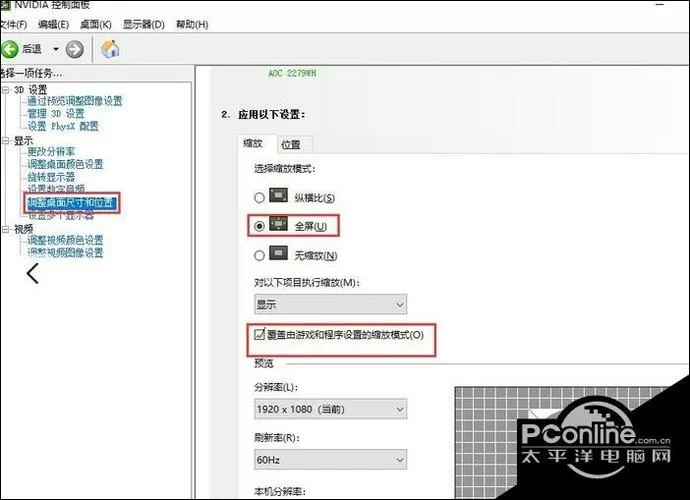Open the 对以下项目执行缩放 dropdown showing 显示

[330, 304]
